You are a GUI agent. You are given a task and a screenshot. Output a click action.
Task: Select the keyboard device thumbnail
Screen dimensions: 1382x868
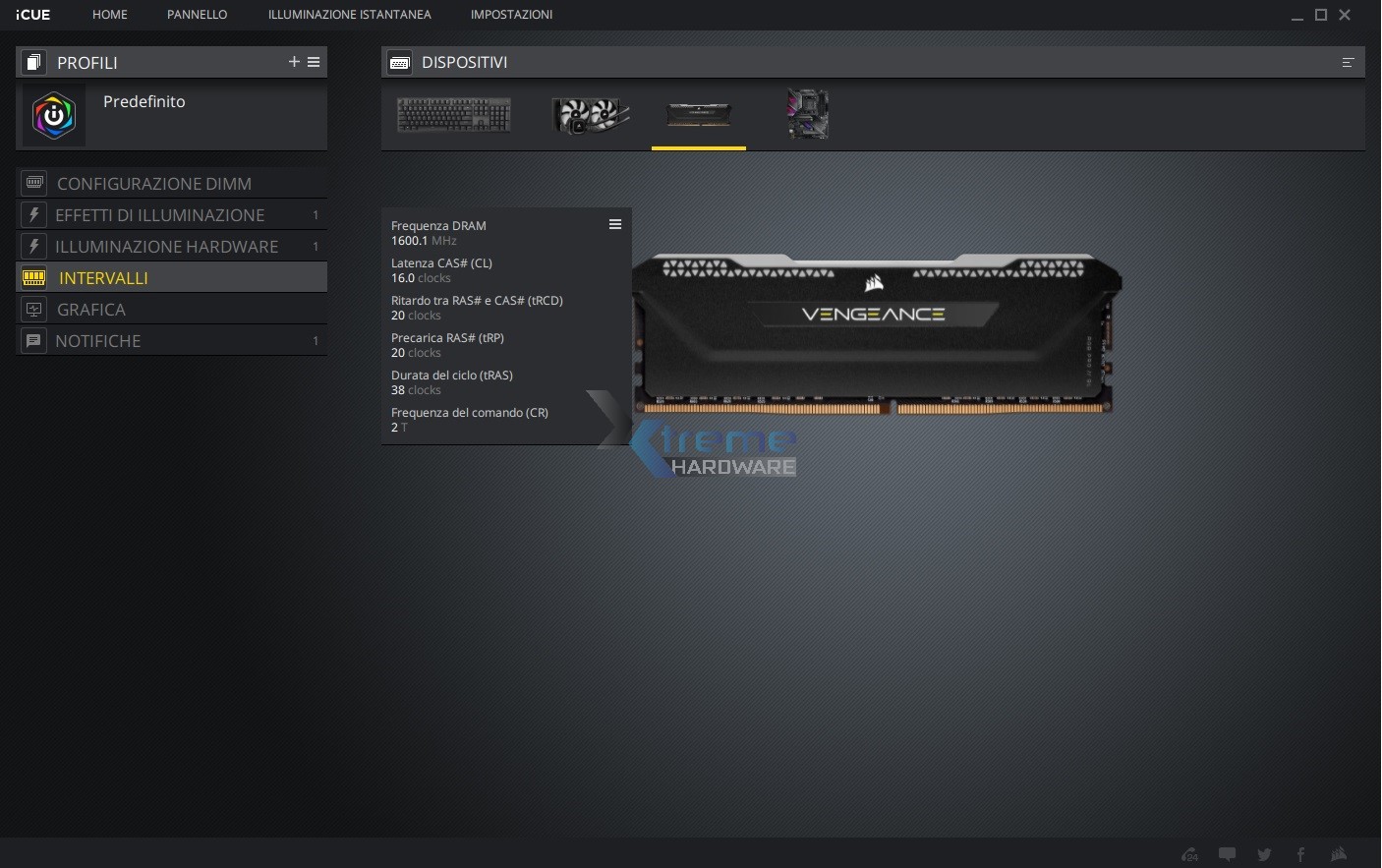tap(453, 115)
